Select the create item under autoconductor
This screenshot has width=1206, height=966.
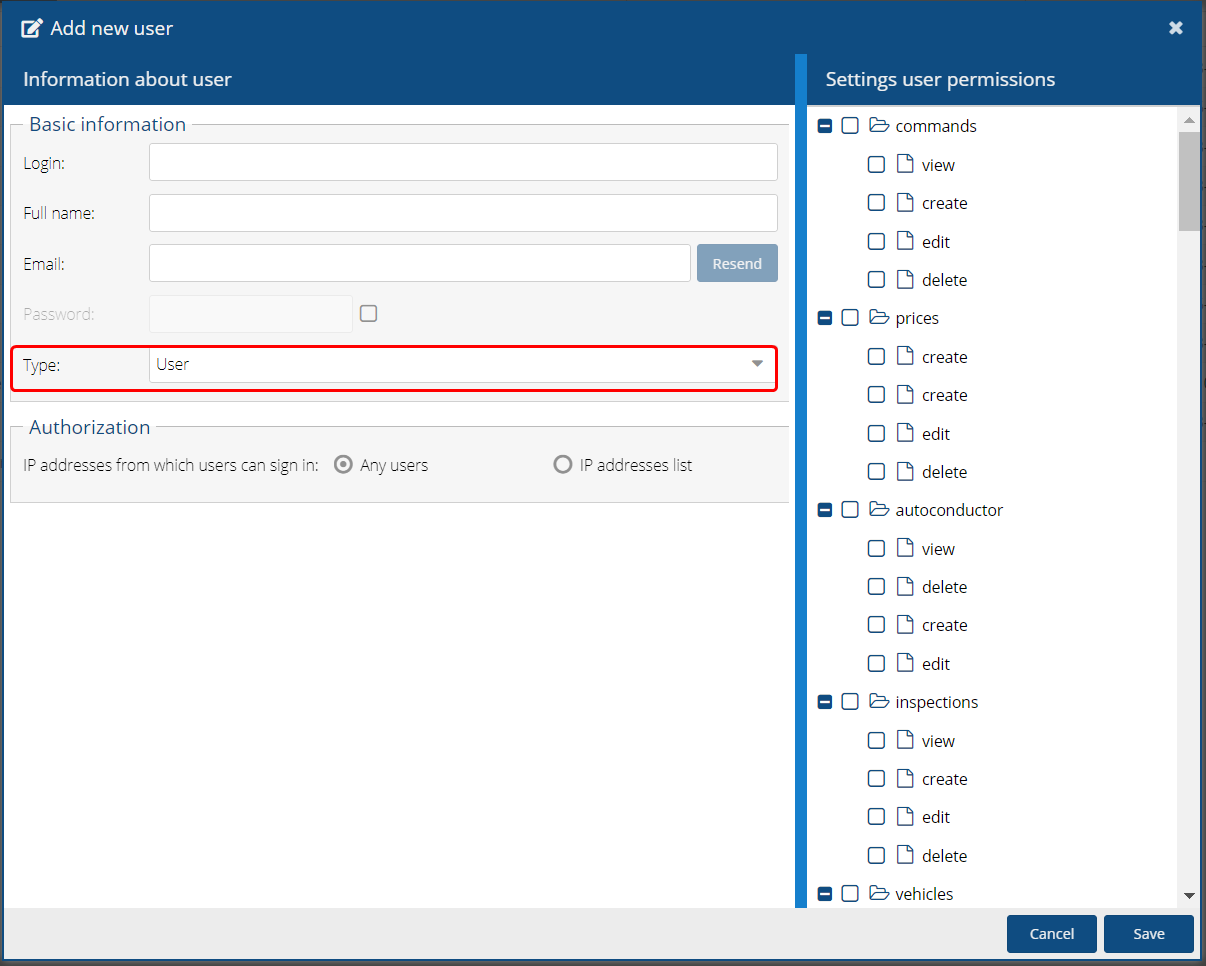click(x=944, y=625)
